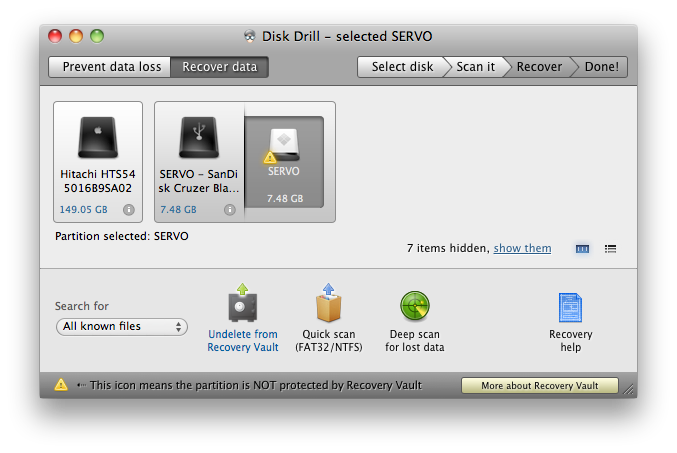
Task: Open the Prevent data loss tab
Action: (x=110, y=67)
